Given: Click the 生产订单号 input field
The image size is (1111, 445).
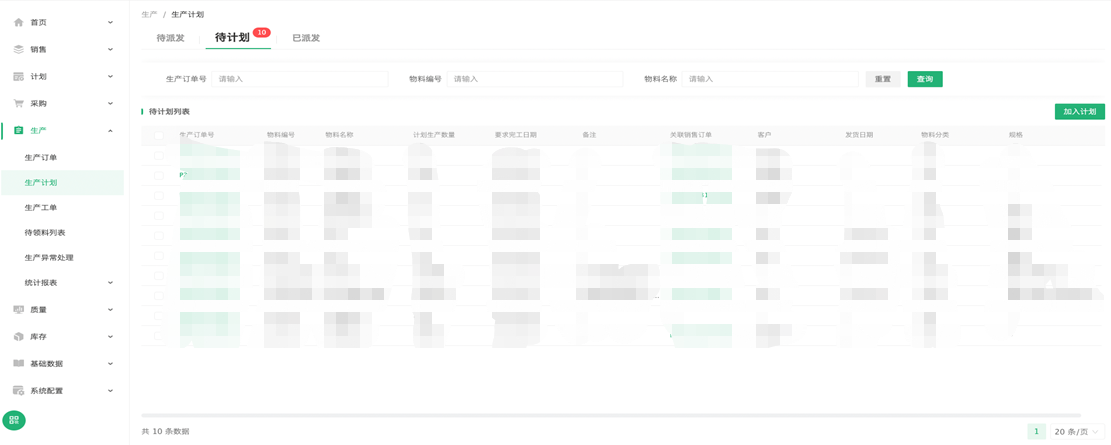Looking at the screenshot, I should pyautogui.click(x=300, y=79).
